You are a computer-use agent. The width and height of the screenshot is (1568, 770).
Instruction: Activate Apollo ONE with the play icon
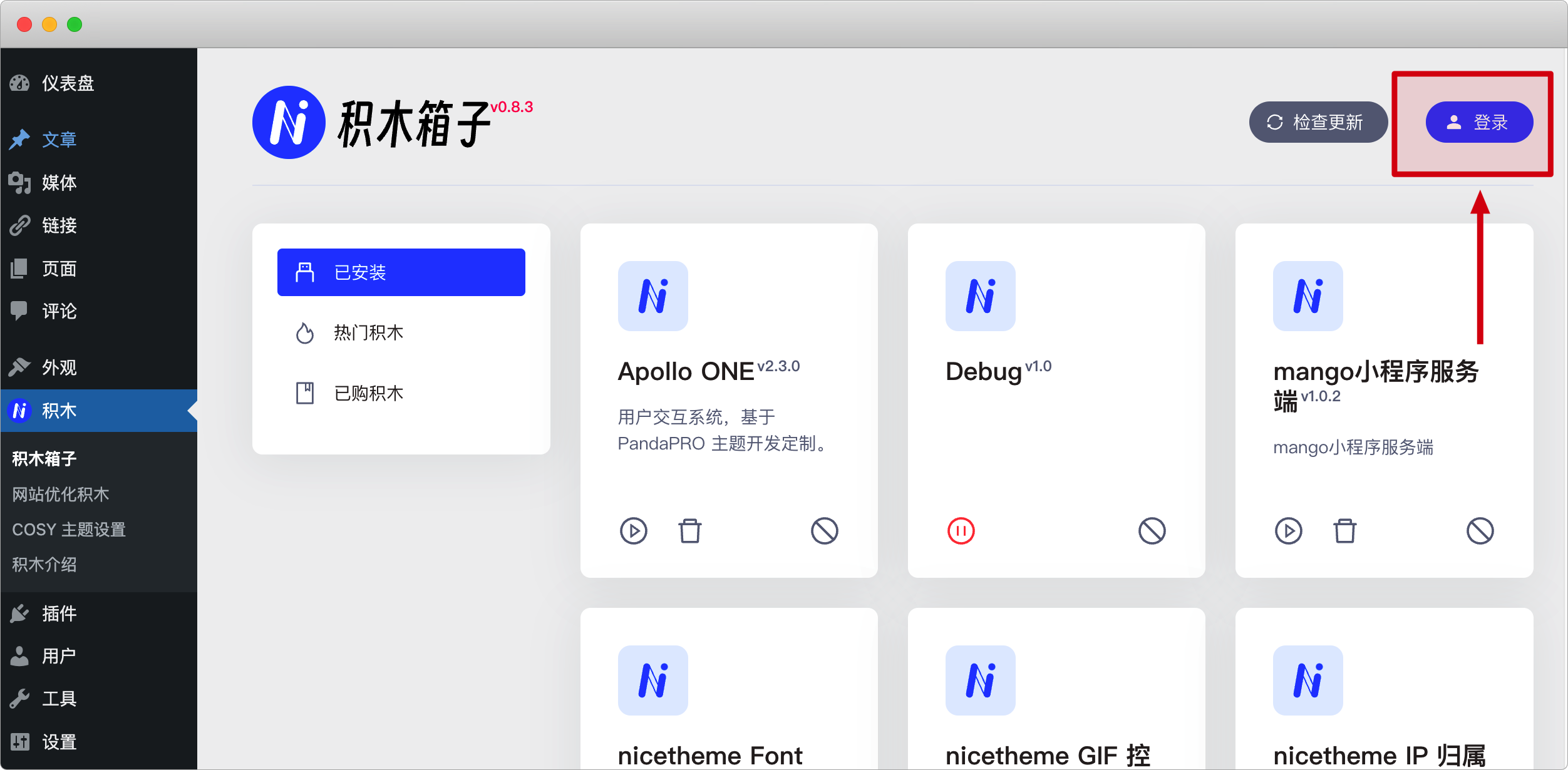click(634, 531)
